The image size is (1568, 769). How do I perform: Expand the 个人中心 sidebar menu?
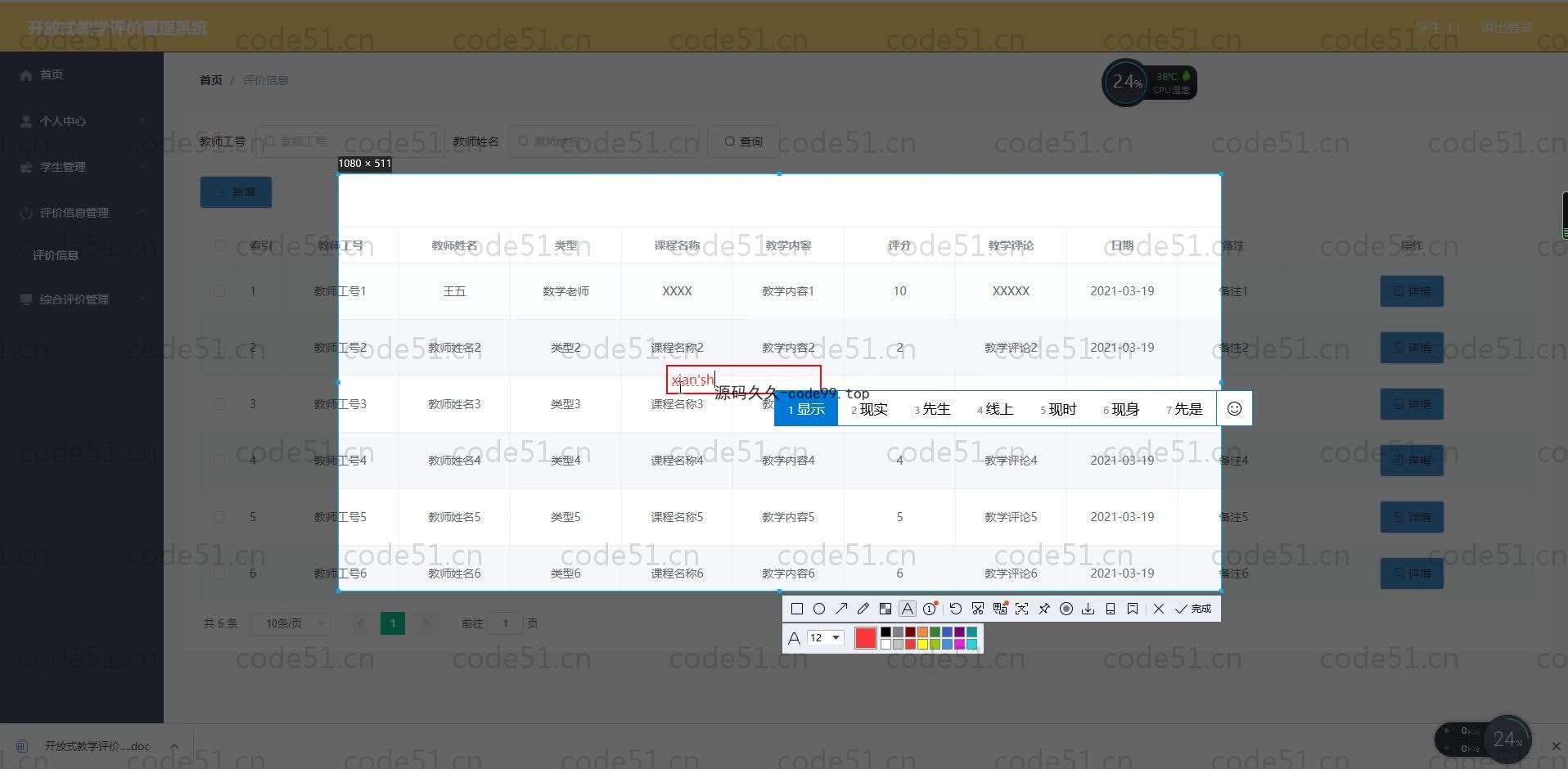(x=143, y=121)
